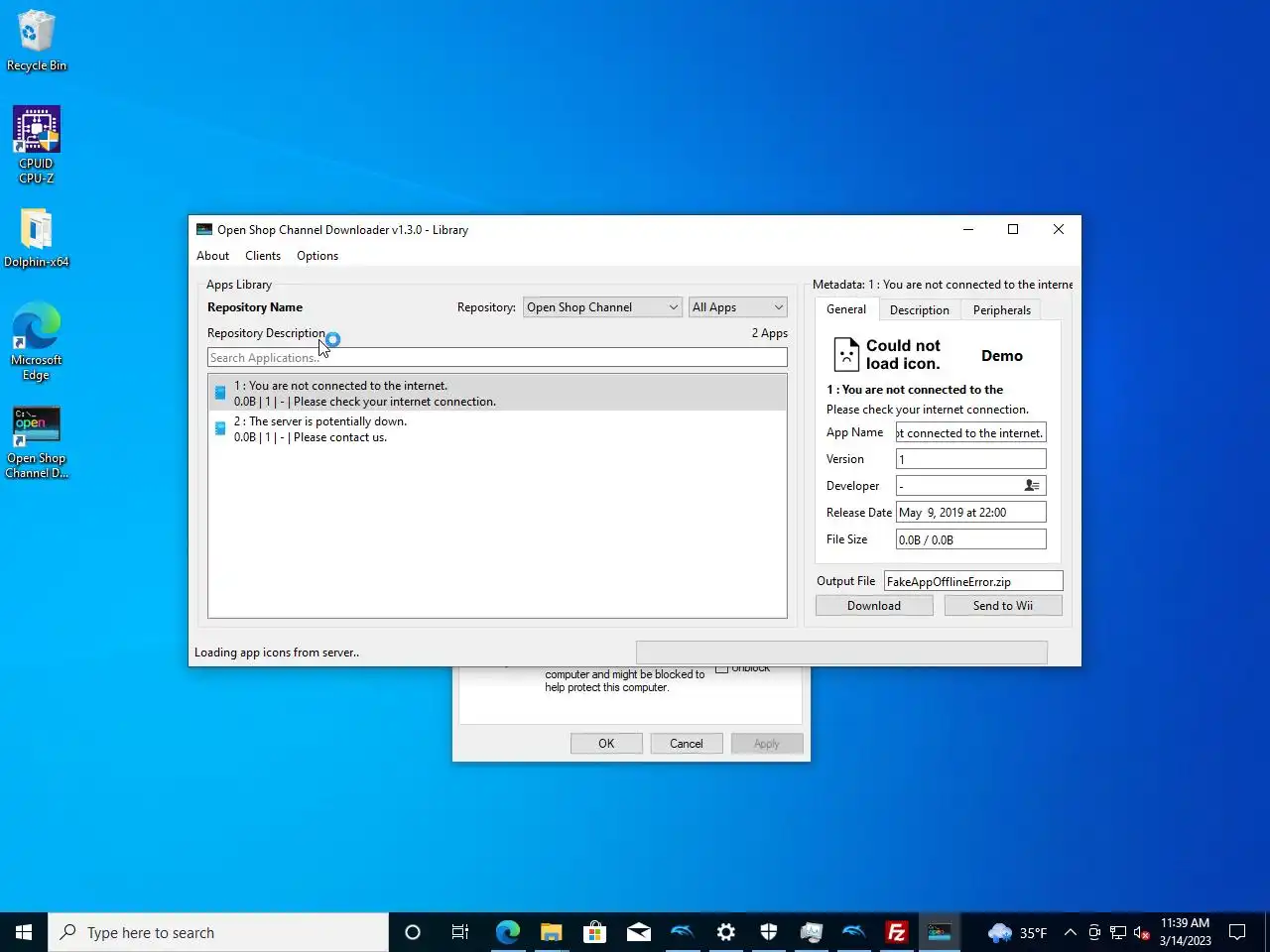Click the network icon in system tray

point(1118,932)
